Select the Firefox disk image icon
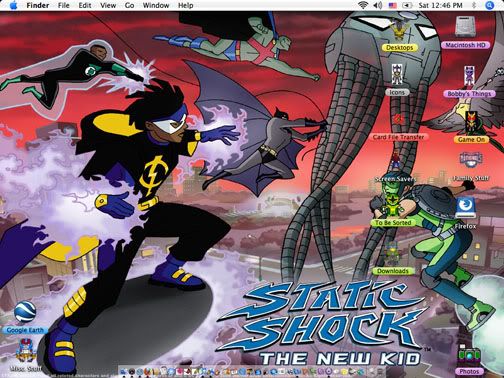This screenshot has height=378, width=504. click(x=465, y=208)
